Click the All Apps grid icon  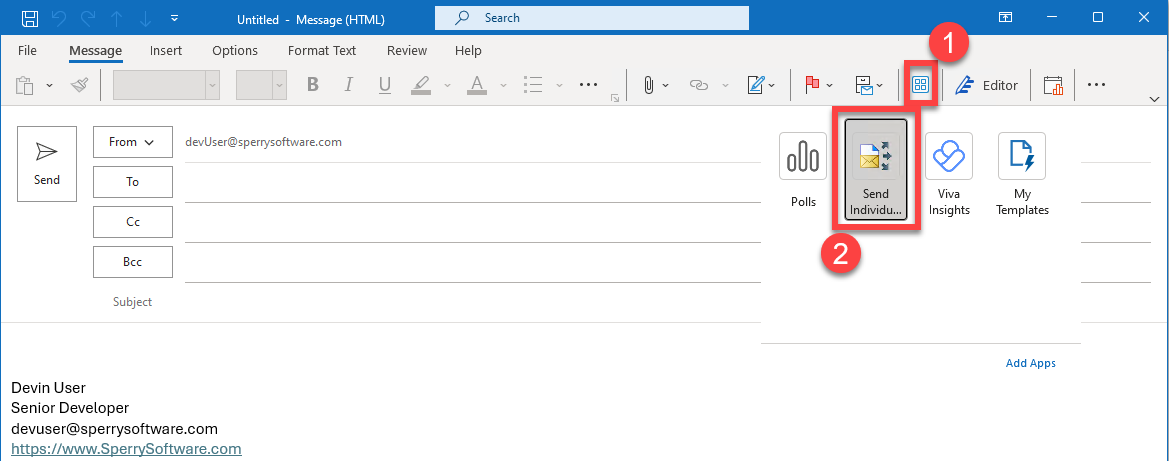921,85
